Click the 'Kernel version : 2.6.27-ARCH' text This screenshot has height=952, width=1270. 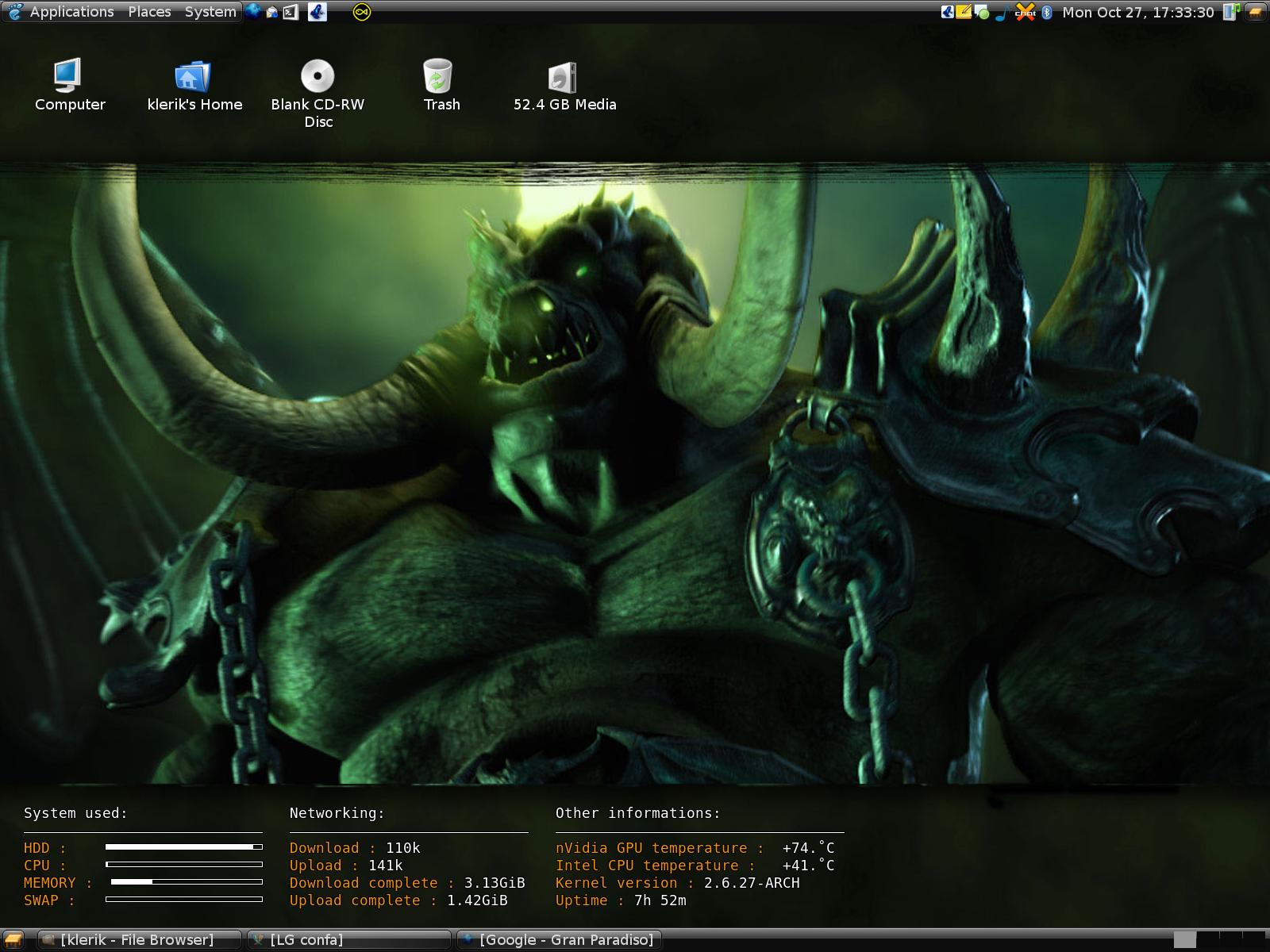678,883
